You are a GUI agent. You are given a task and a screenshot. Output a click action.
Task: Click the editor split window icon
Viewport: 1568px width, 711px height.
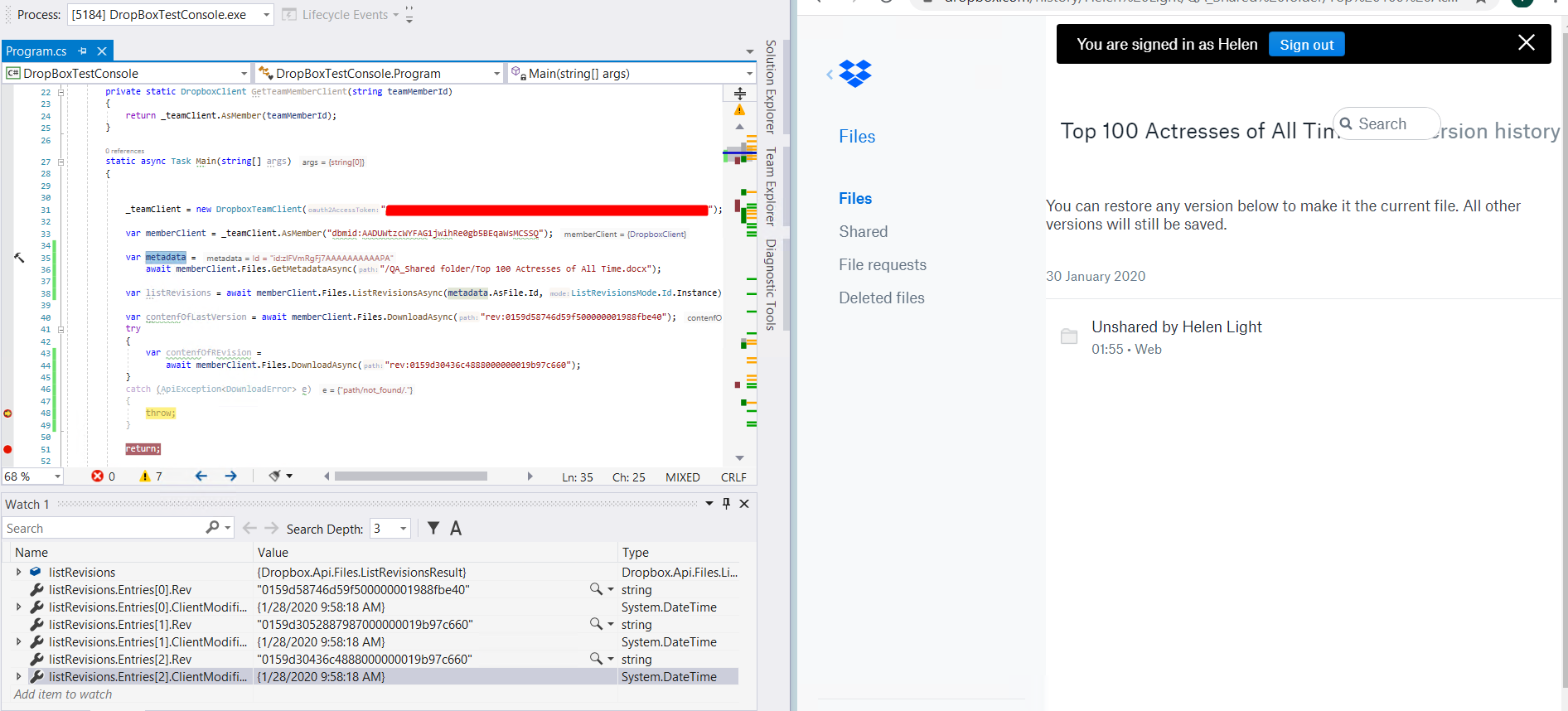tap(739, 93)
